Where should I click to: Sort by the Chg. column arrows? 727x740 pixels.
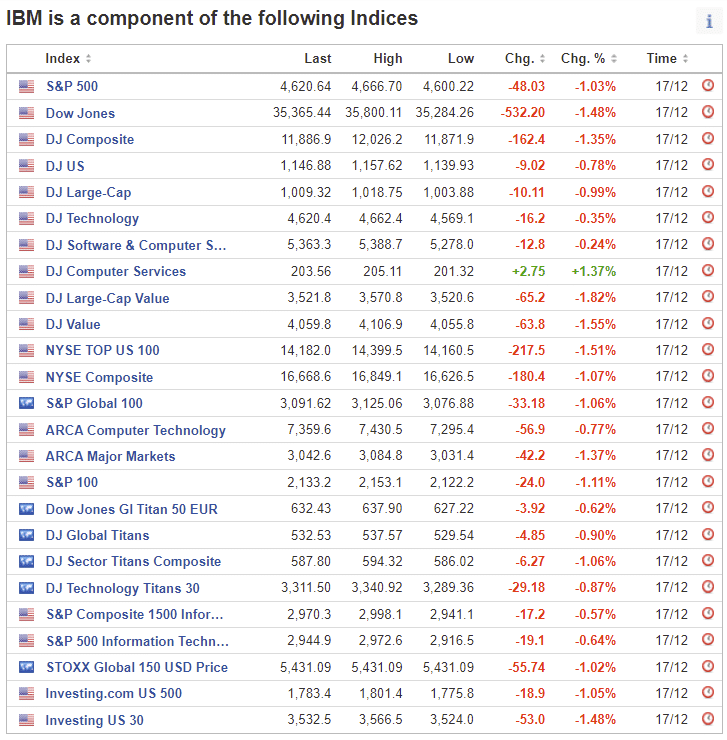click(542, 59)
